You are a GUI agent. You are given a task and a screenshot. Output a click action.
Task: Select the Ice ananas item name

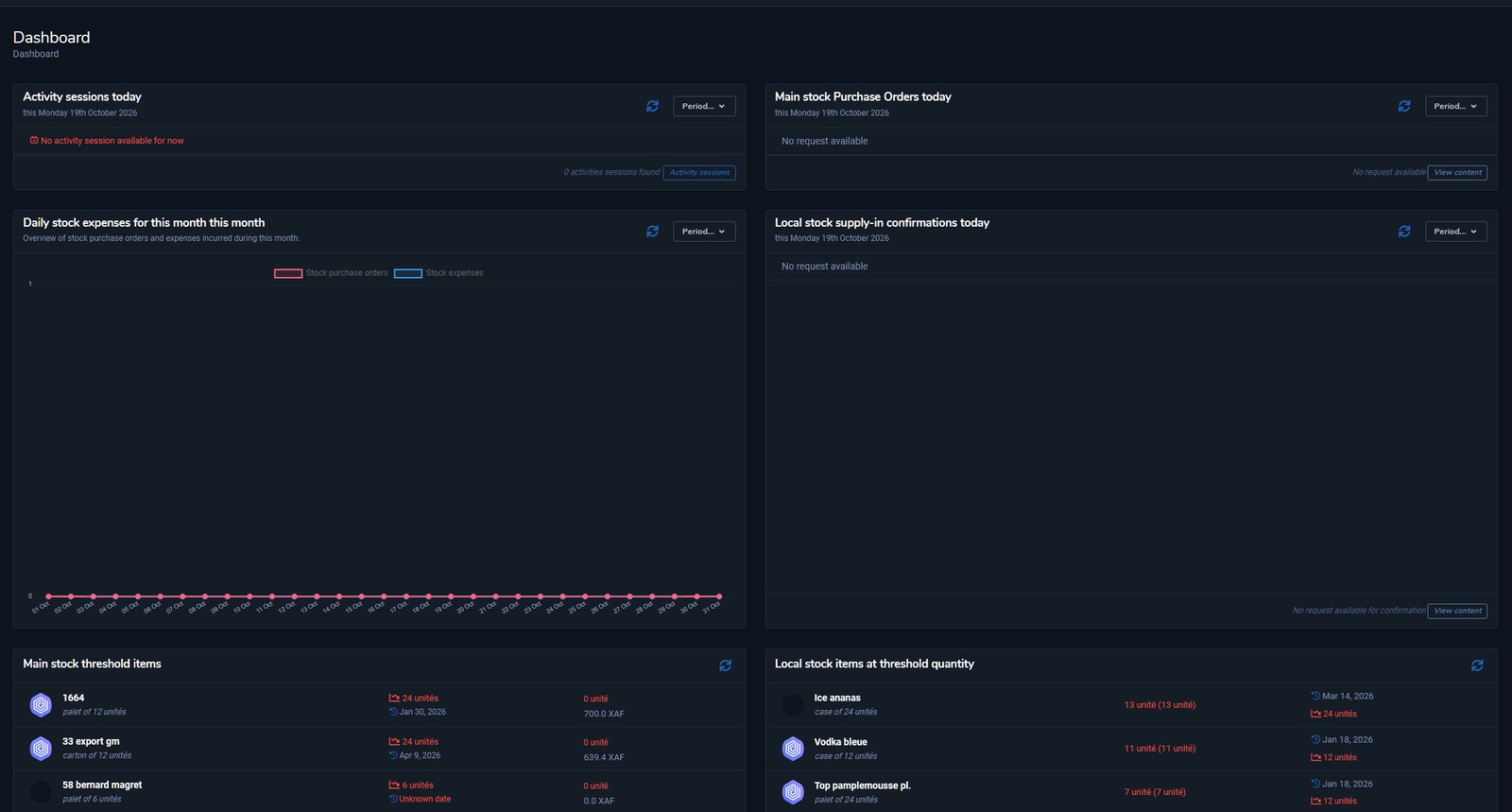tap(837, 698)
